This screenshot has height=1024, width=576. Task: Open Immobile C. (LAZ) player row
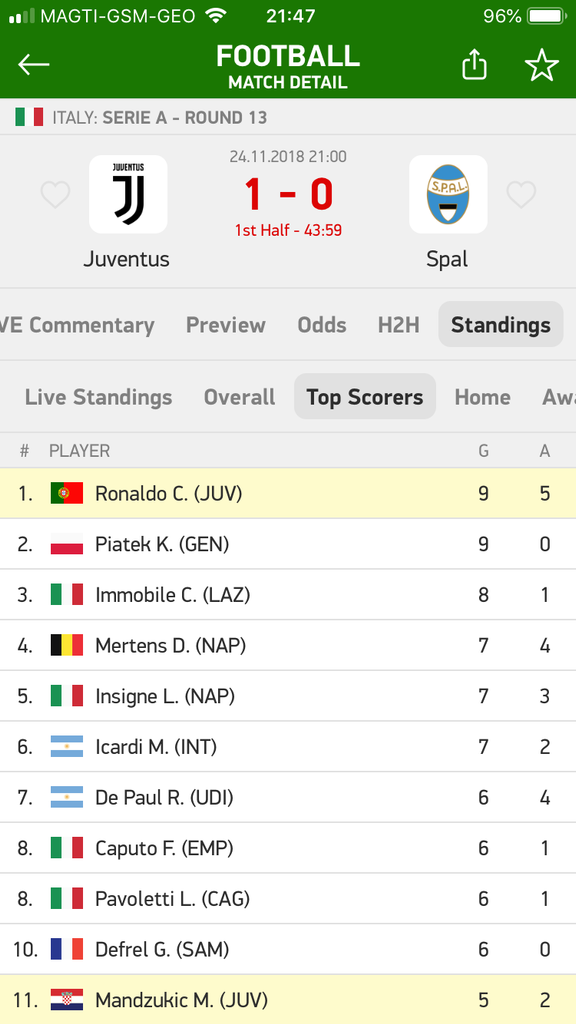[288, 595]
